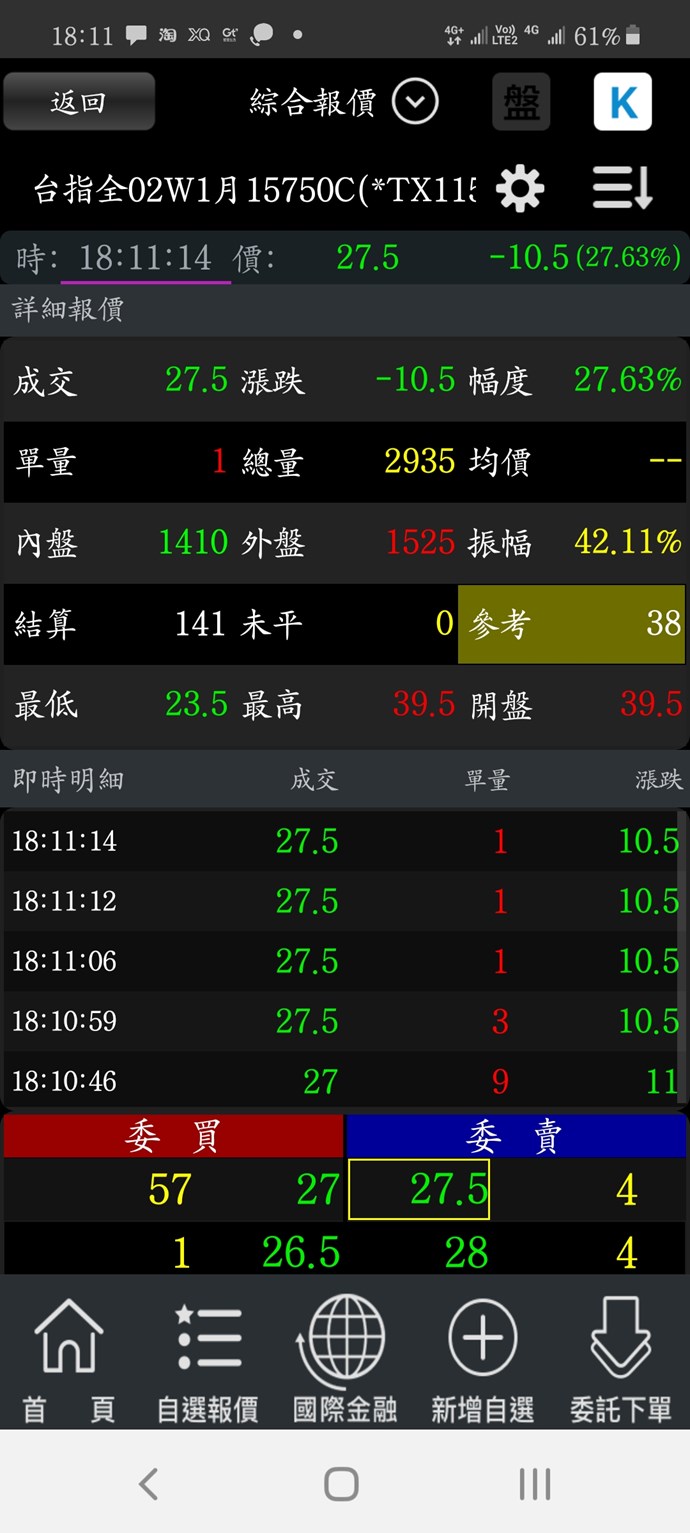This screenshot has width=690, height=1533.
Task: Tap the 外盤 1525 value
Action: (420, 542)
